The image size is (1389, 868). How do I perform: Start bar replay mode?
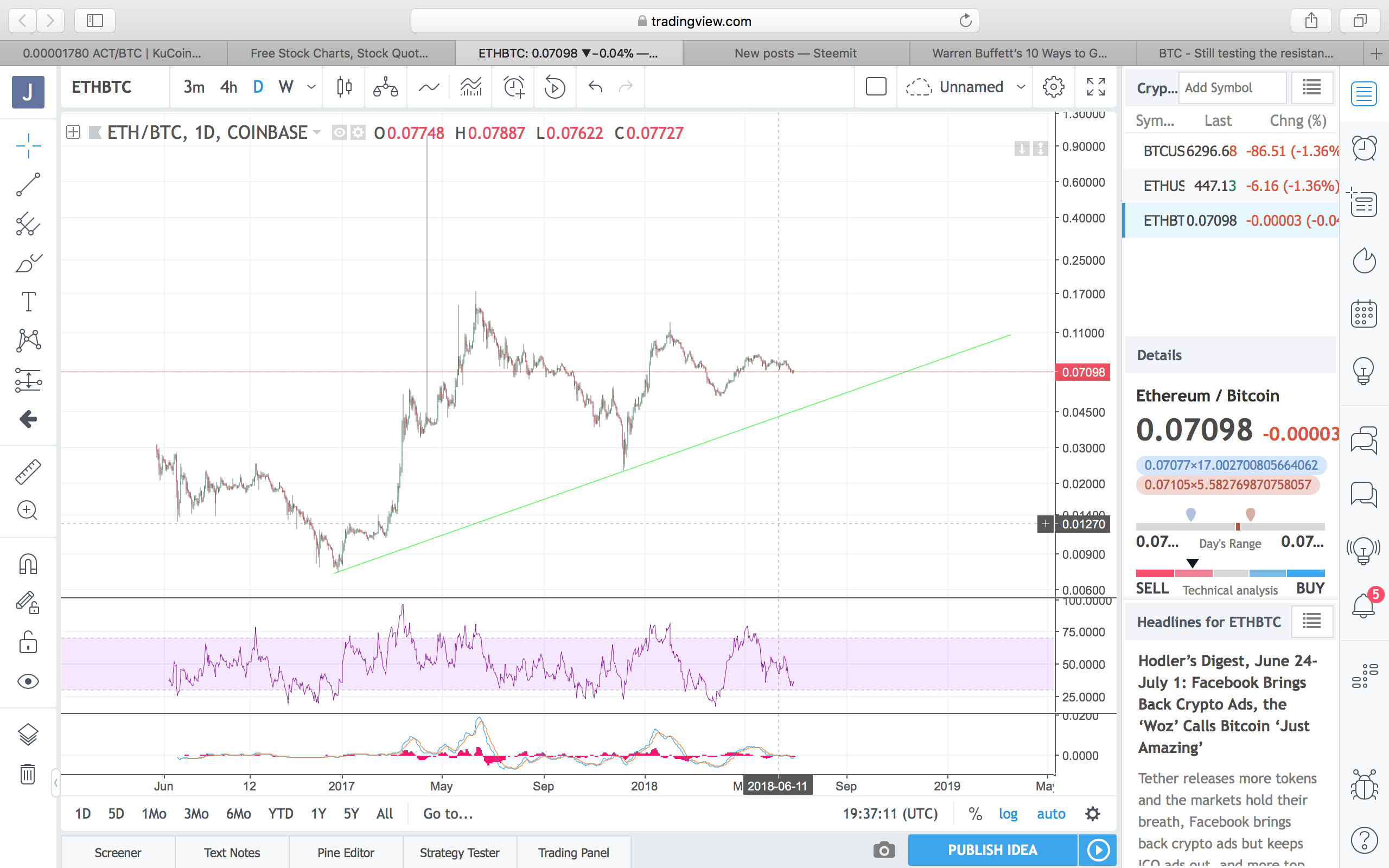click(555, 87)
